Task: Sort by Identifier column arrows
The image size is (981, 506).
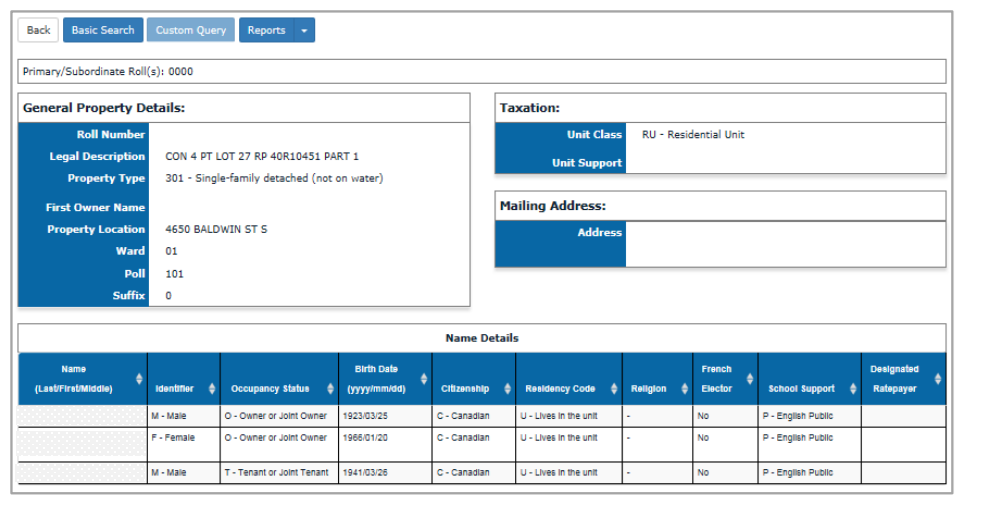Action: click(212, 389)
